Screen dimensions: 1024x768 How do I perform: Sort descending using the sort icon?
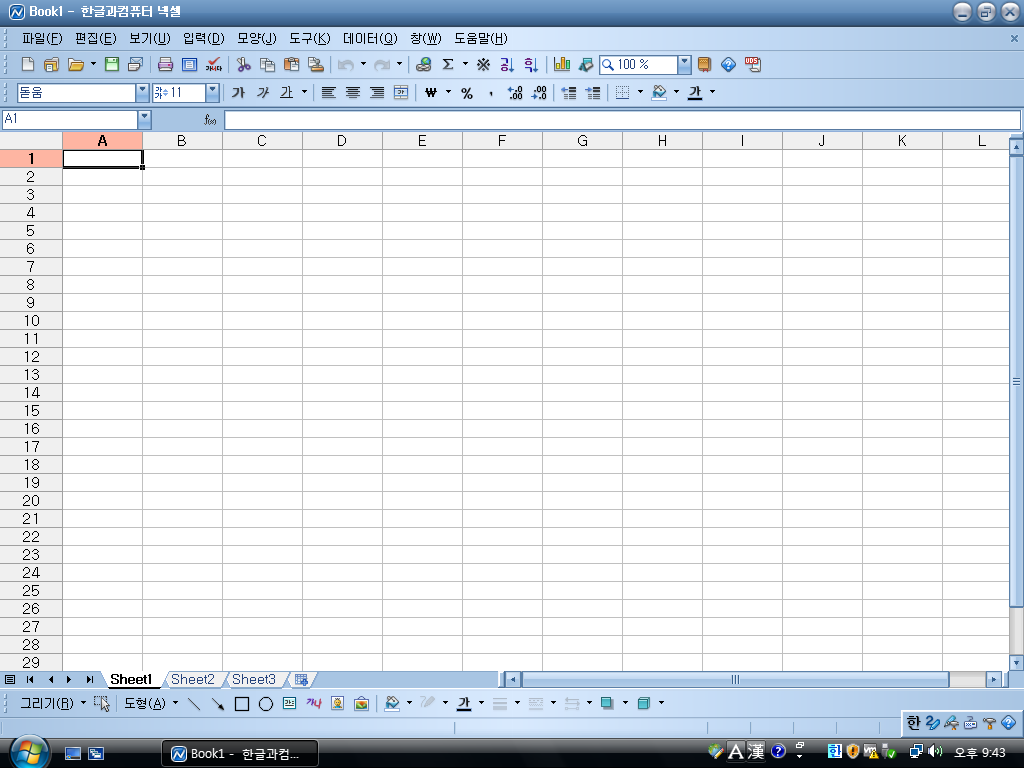click(531, 65)
